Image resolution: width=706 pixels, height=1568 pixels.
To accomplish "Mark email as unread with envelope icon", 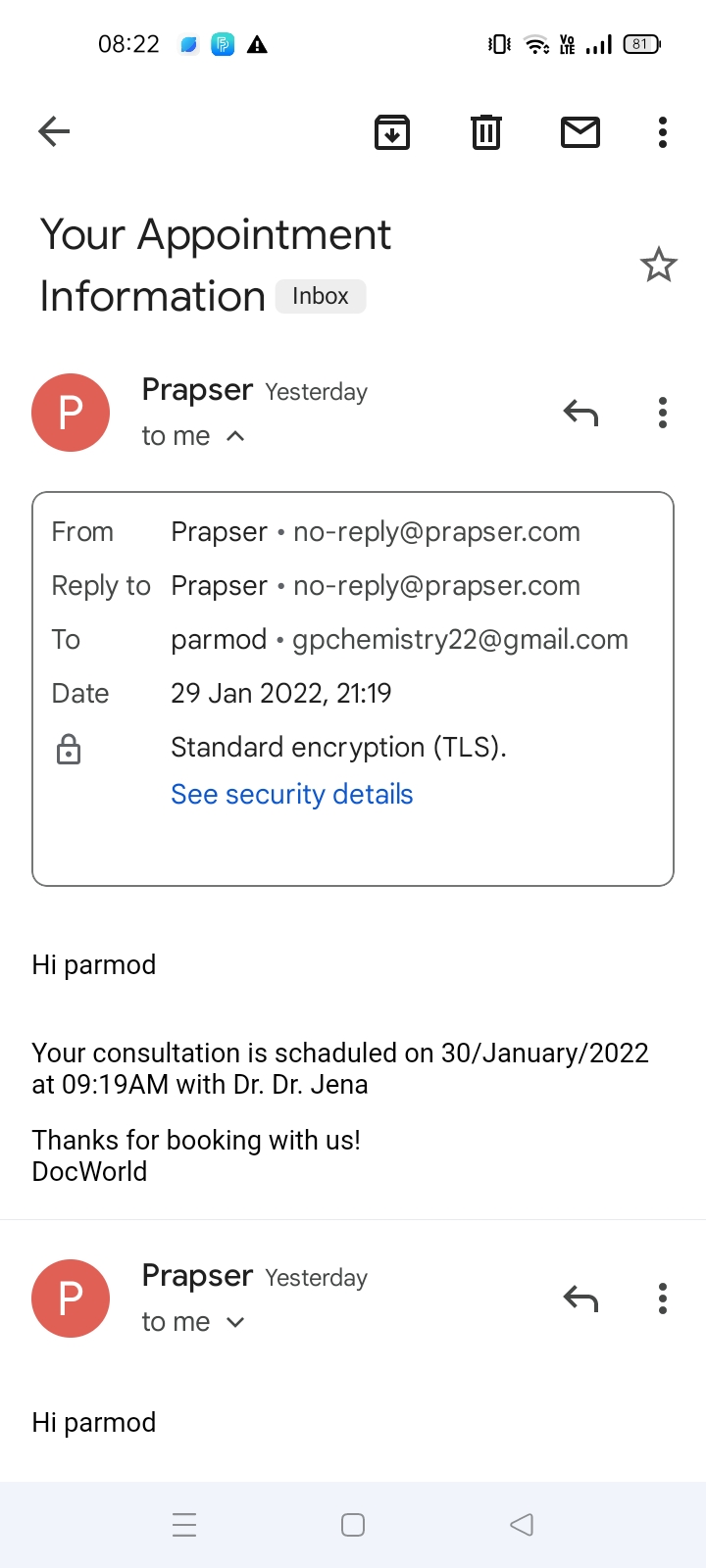I will tap(580, 132).
